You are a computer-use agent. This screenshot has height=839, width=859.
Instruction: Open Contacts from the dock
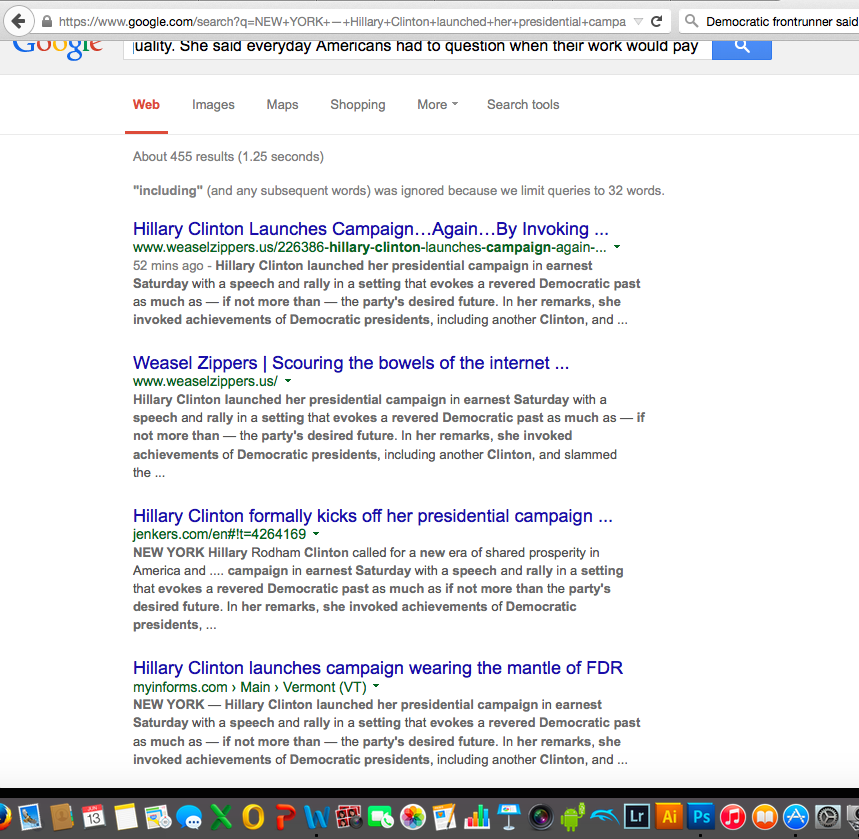[x=62, y=818]
